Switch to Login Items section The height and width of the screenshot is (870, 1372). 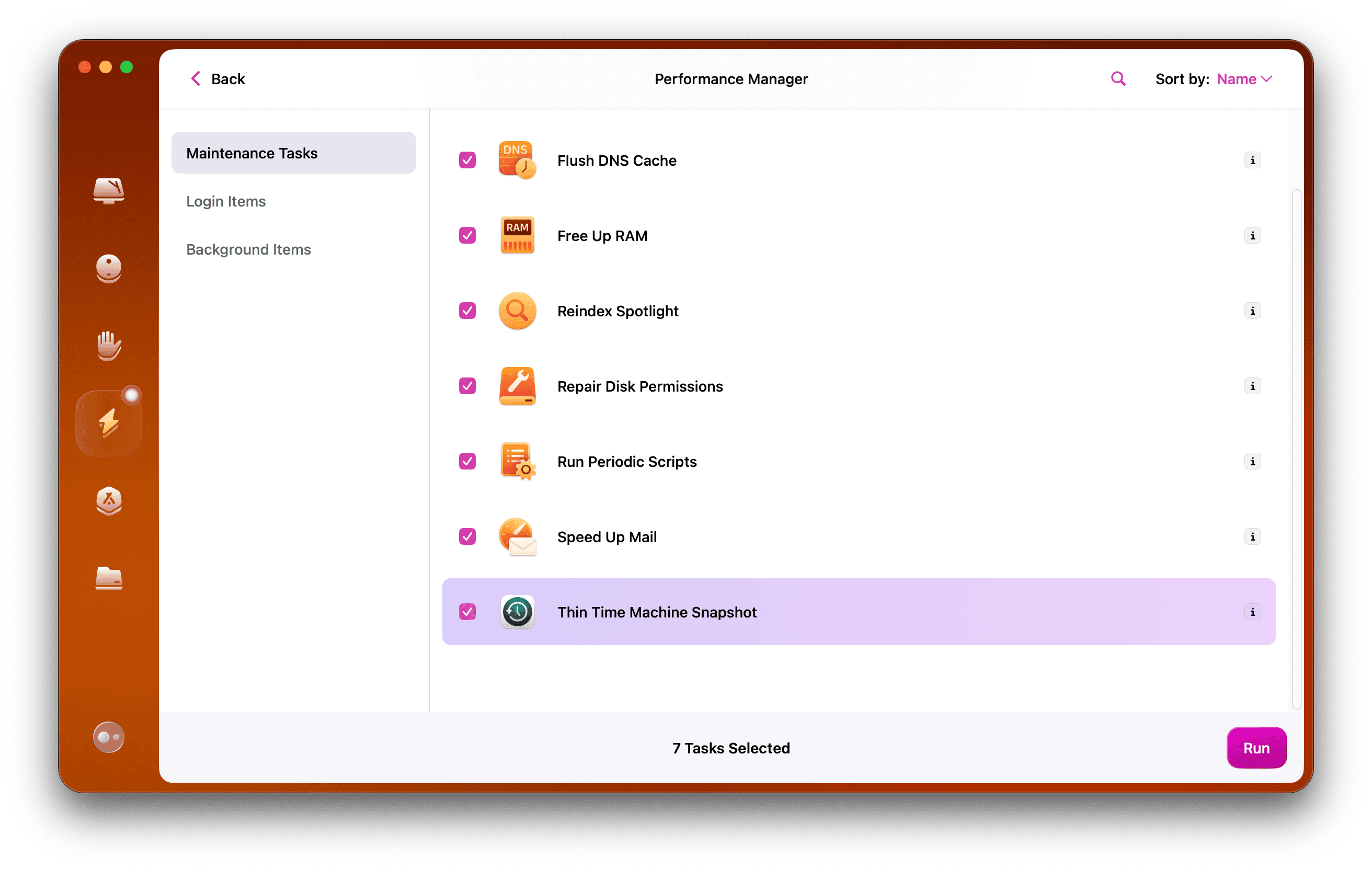(x=226, y=201)
